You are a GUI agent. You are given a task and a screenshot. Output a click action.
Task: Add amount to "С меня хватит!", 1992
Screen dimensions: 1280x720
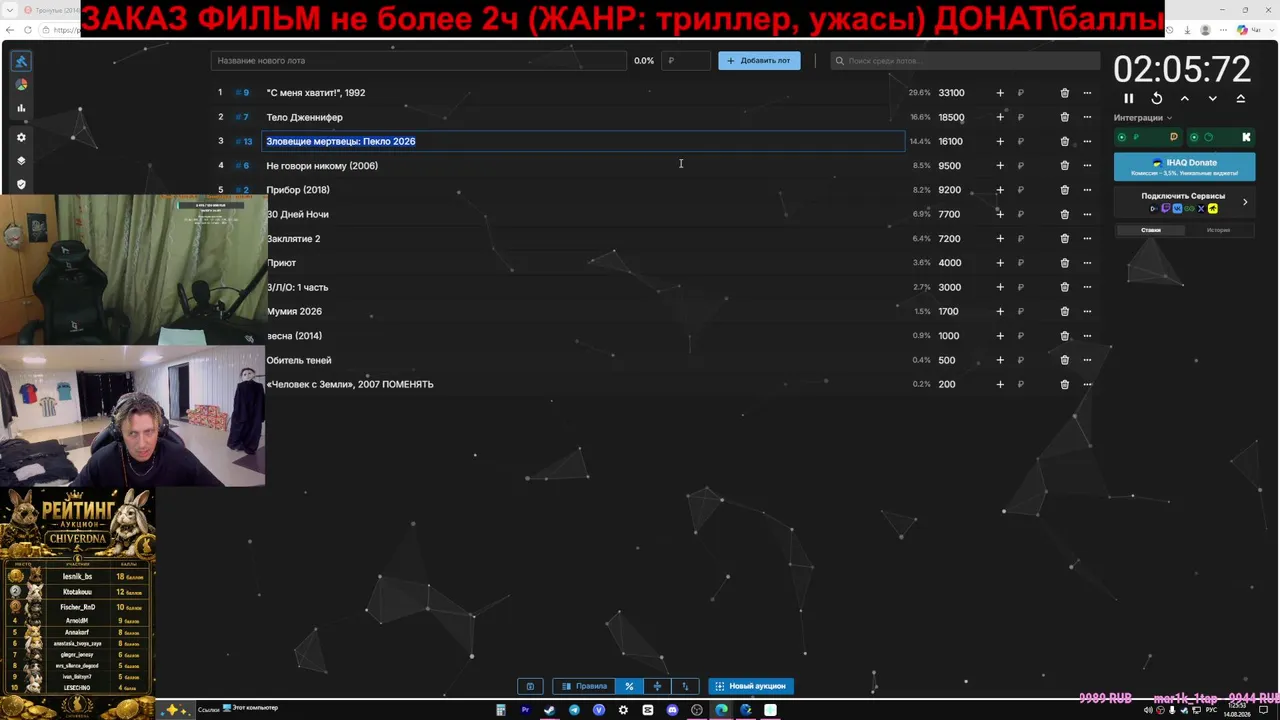pyautogui.click(x=1000, y=93)
